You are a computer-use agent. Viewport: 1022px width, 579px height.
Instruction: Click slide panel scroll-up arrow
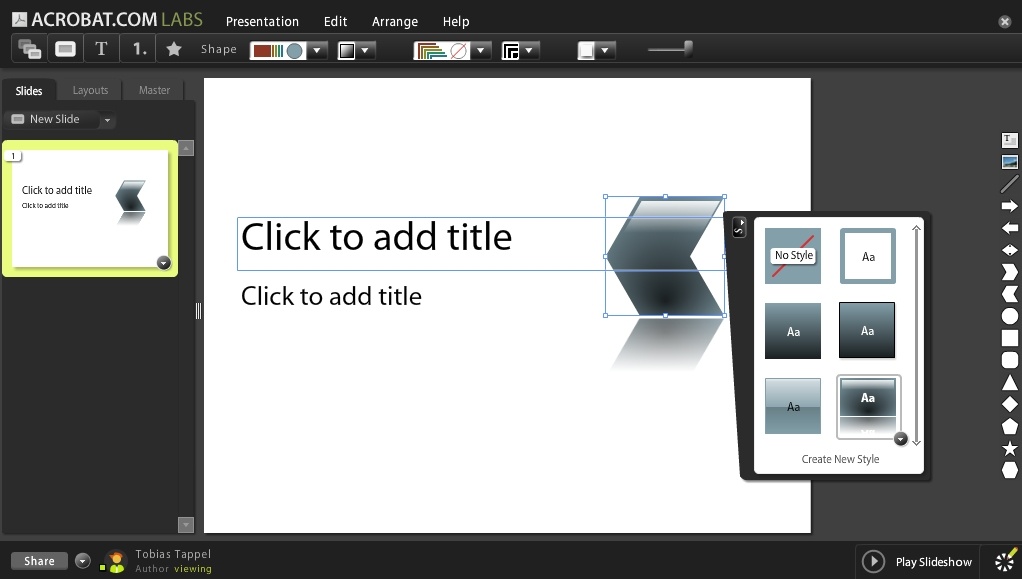[186, 148]
